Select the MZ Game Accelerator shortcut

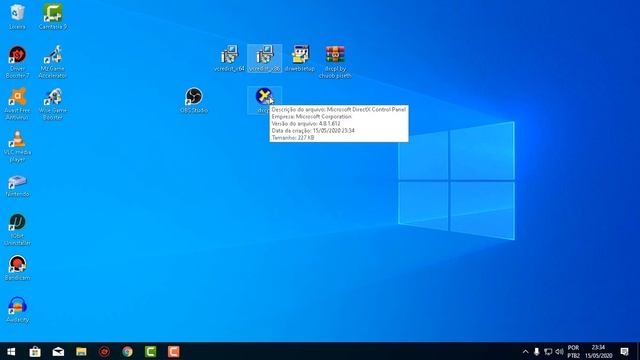53,61
